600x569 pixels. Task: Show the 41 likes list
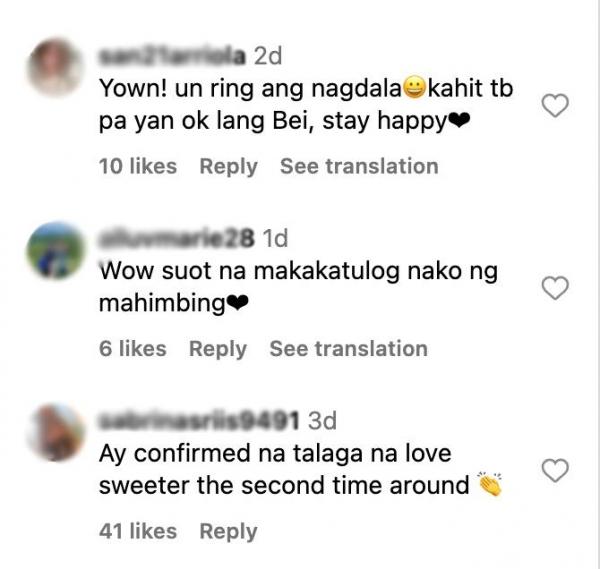coord(138,532)
